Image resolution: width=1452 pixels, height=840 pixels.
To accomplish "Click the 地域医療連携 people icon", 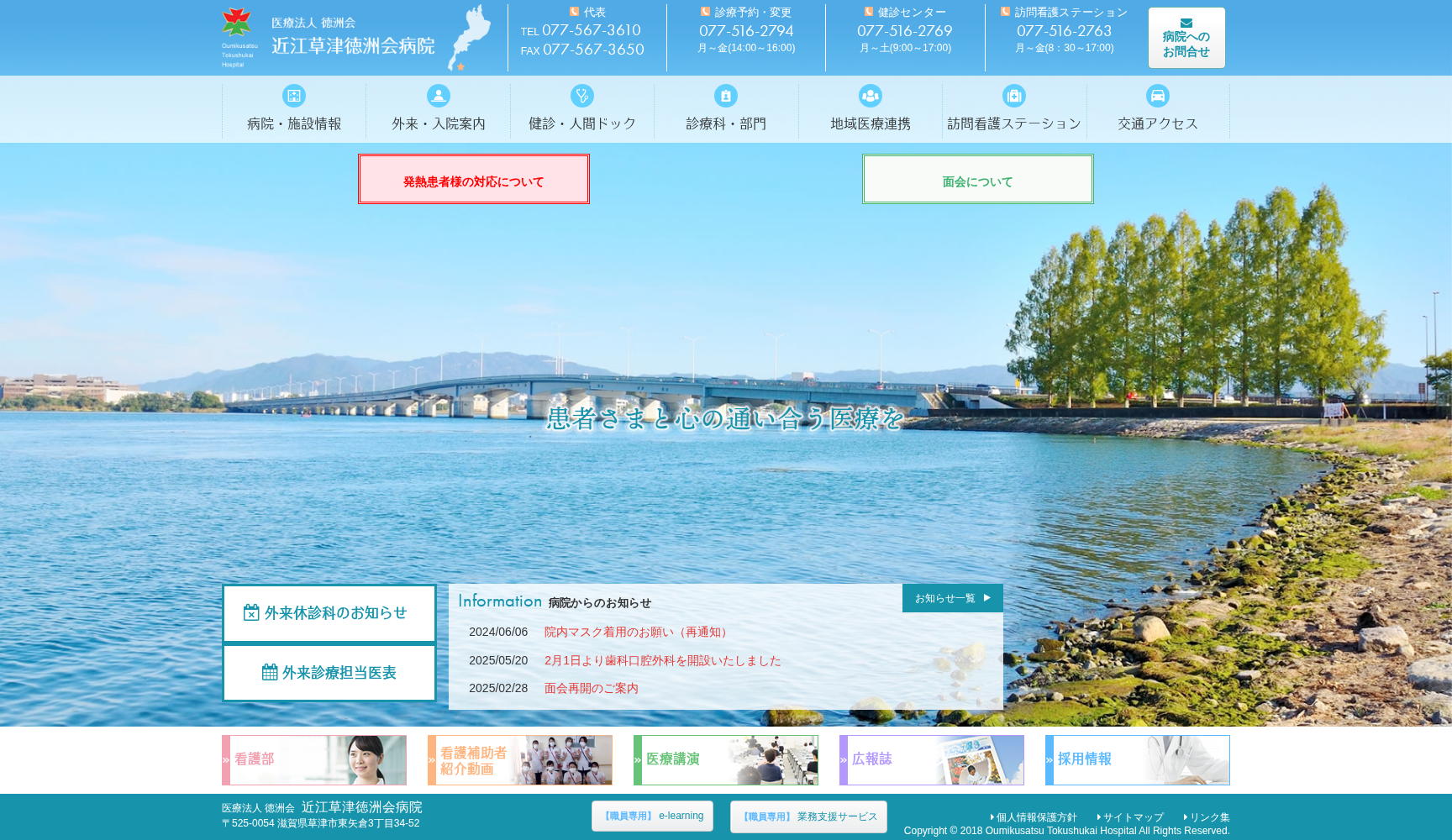I will [x=870, y=95].
